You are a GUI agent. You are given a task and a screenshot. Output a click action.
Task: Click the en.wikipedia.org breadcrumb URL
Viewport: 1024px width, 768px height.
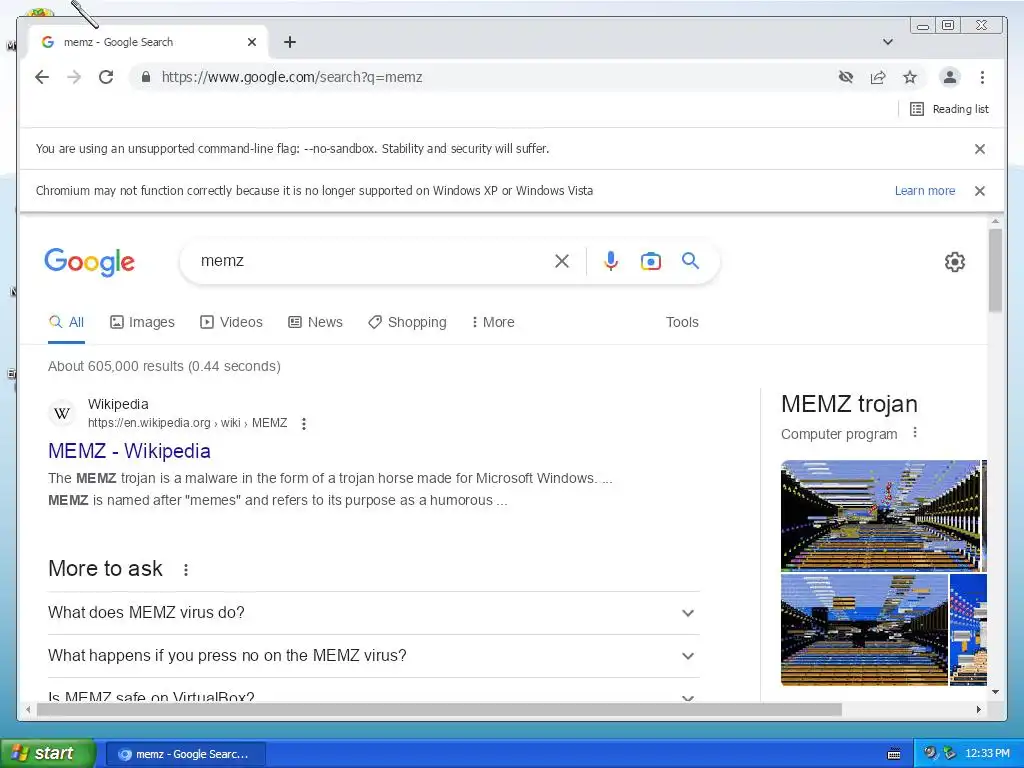coord(187,423)
